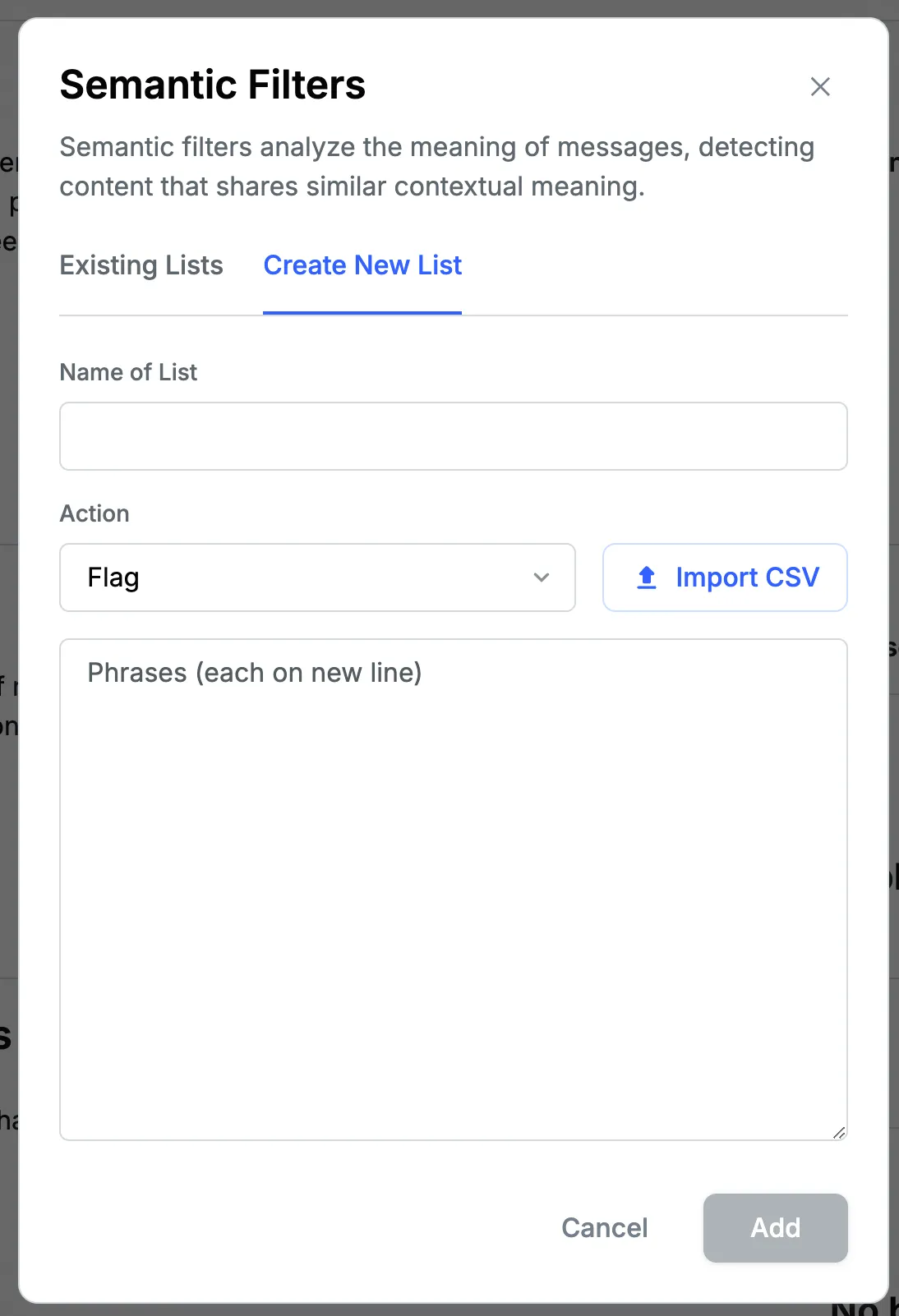Viewport: 899px width, 1316px height.
Task: Click the Add button
Action: 775,1228
